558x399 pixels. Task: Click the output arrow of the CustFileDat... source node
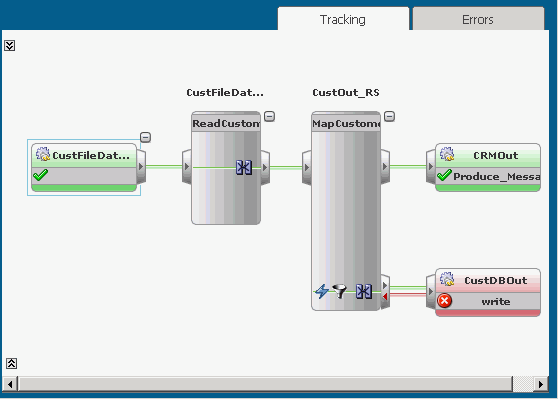(x=141, y=167)
